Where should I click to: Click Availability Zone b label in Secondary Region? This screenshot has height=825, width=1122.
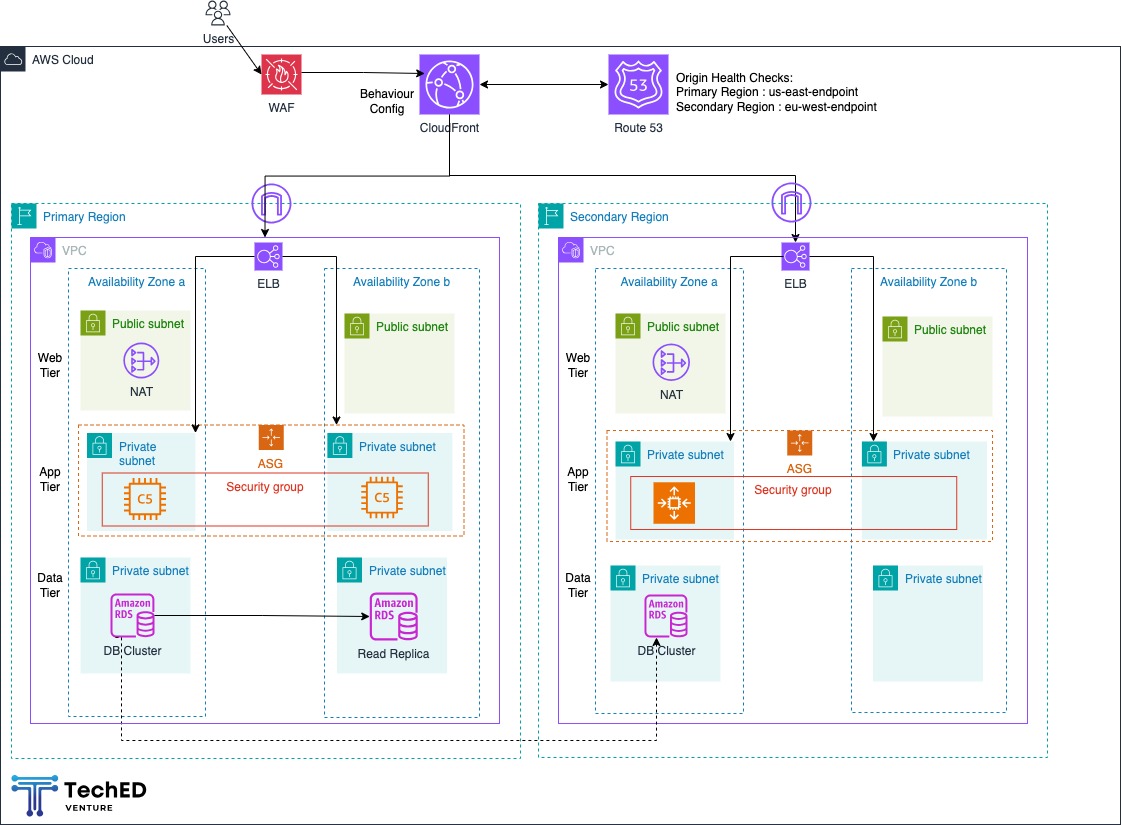[x=928, y=282]
